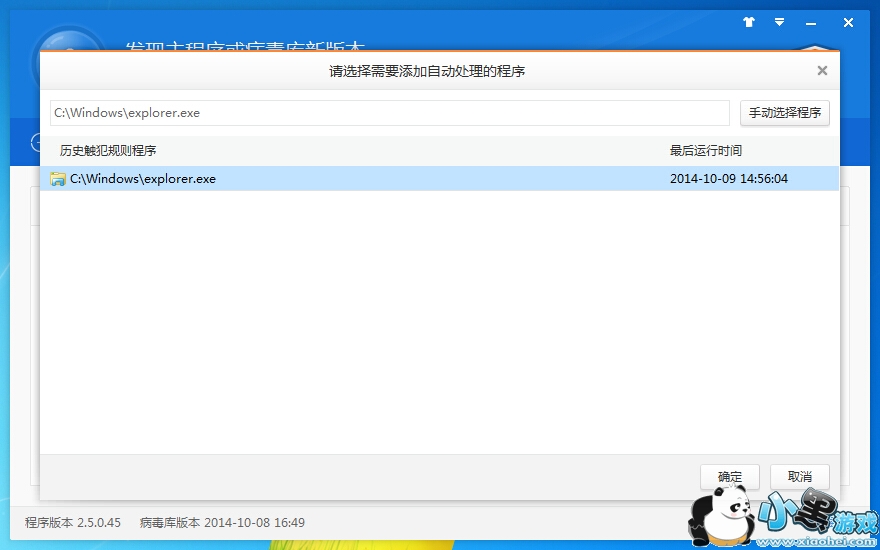This screenshot has height=550, width=880.
Task: Minimize the main antivirus window
Action: click(811, 23)
